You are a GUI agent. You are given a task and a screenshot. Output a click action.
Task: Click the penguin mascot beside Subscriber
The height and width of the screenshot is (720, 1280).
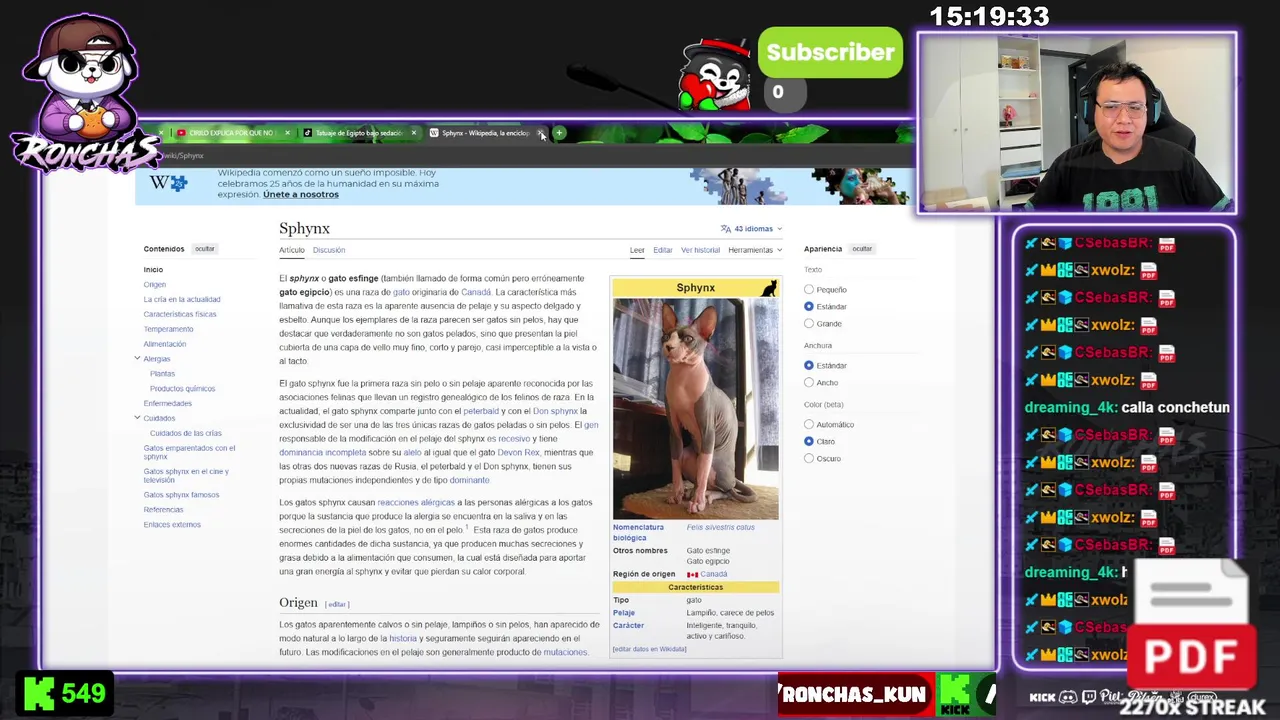click(715, 75)
